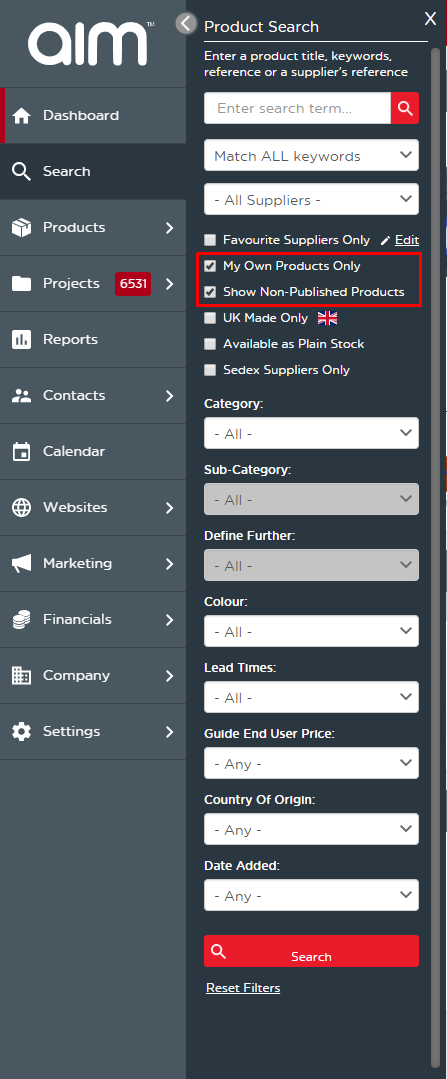Enable UK Made Only checkbox
The height and width of the screenshot is (1079, 447).
pos(210,318)
